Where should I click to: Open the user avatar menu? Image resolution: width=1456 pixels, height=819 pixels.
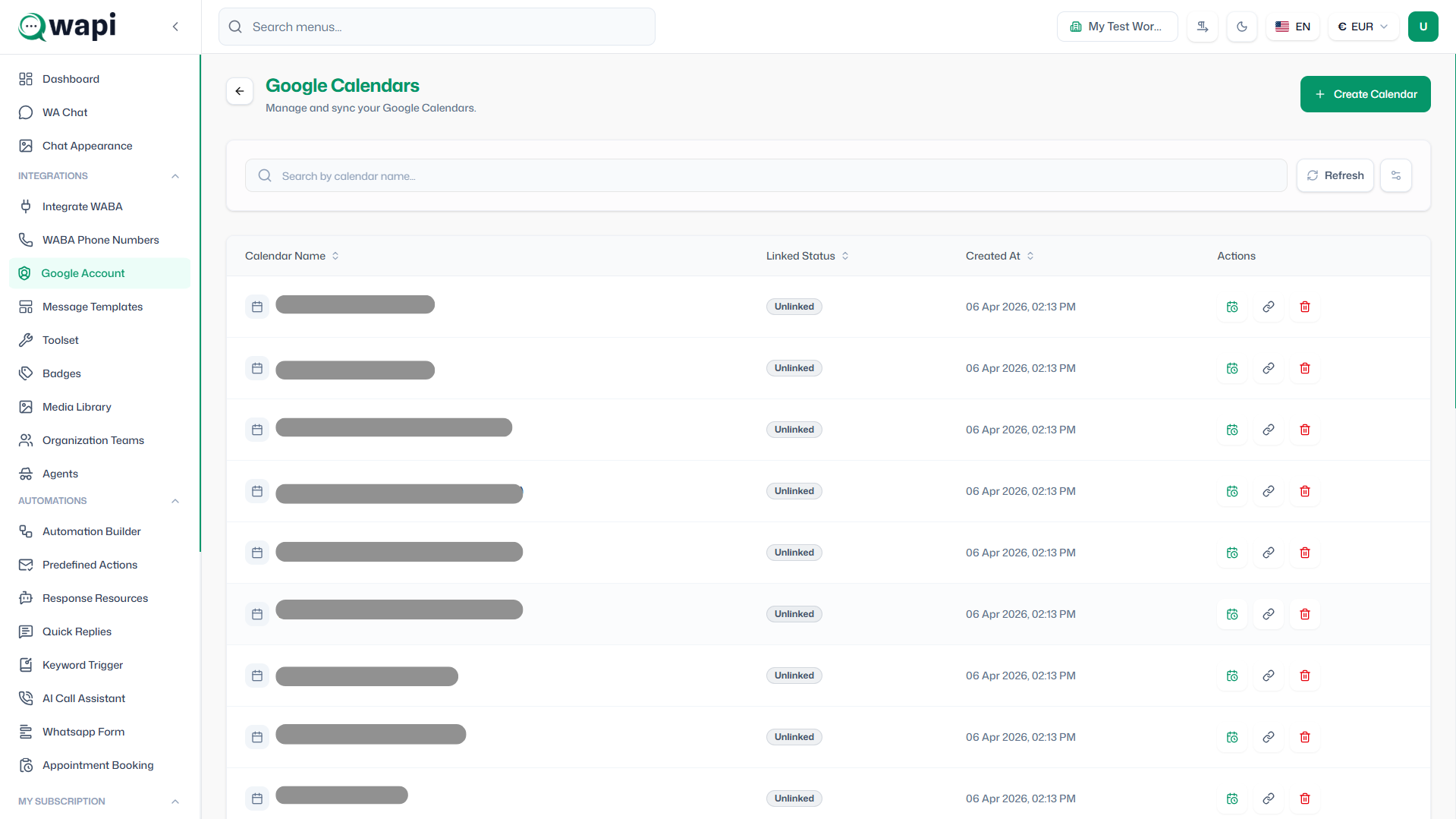[x=1423, y=27]
